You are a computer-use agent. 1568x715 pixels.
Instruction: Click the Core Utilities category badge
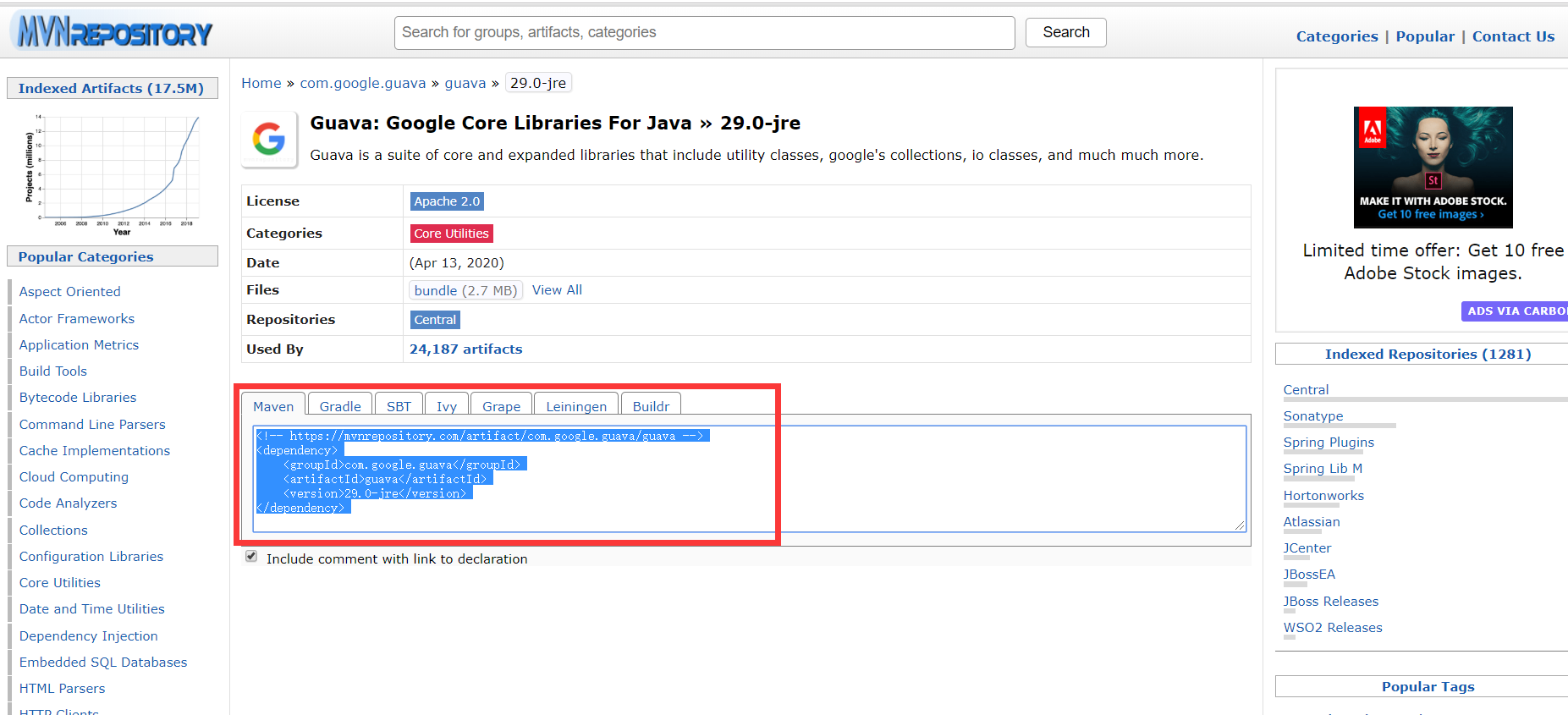[451, 234]
